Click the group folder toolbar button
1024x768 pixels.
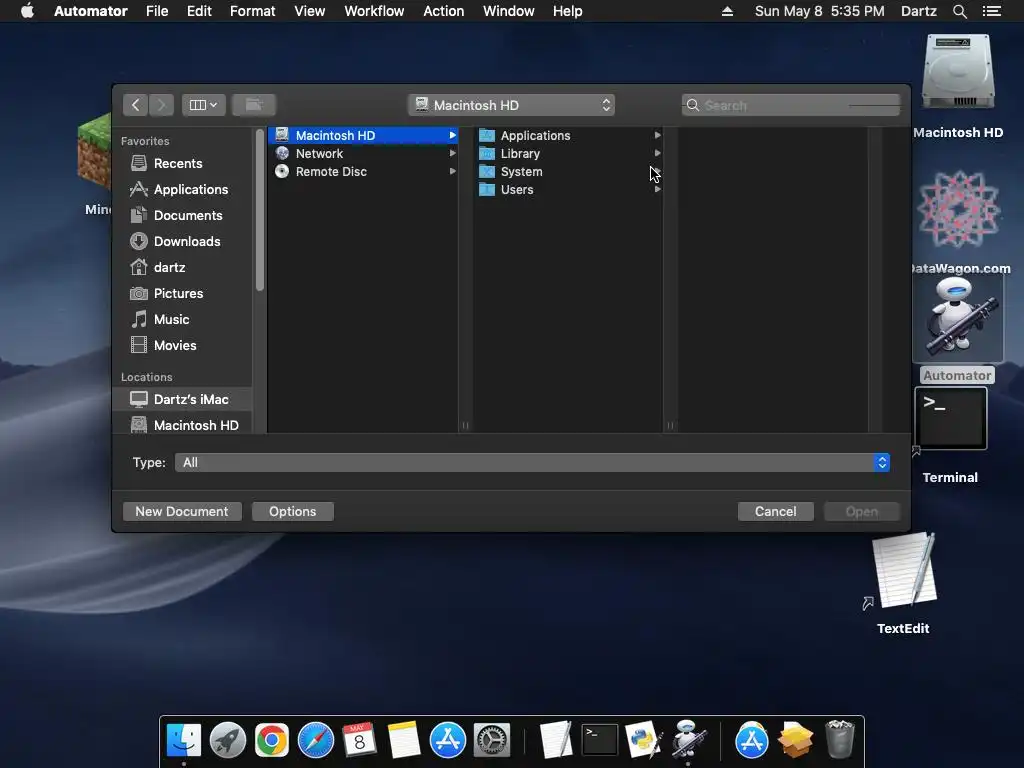coord(254,104)
